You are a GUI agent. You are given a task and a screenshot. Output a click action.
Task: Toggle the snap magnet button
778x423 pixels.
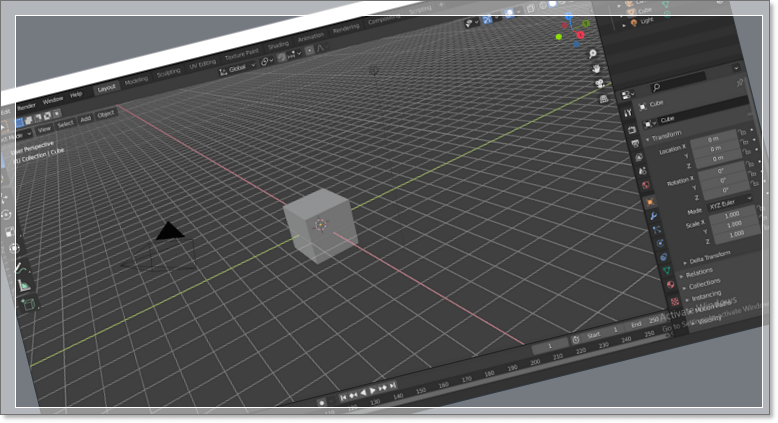pyautogui.click(x=282, y=57)
